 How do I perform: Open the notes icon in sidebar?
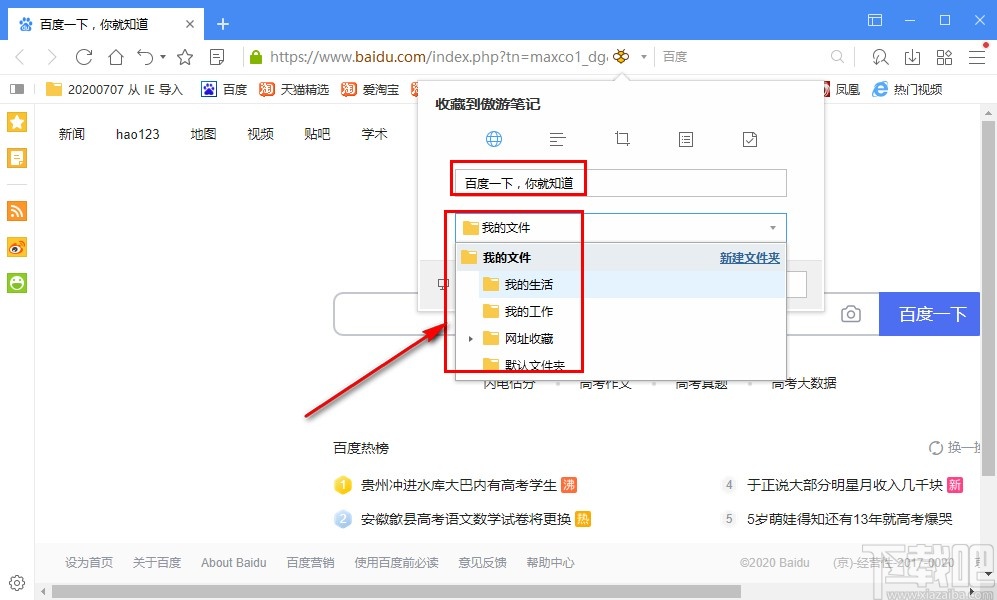(17, 158)
